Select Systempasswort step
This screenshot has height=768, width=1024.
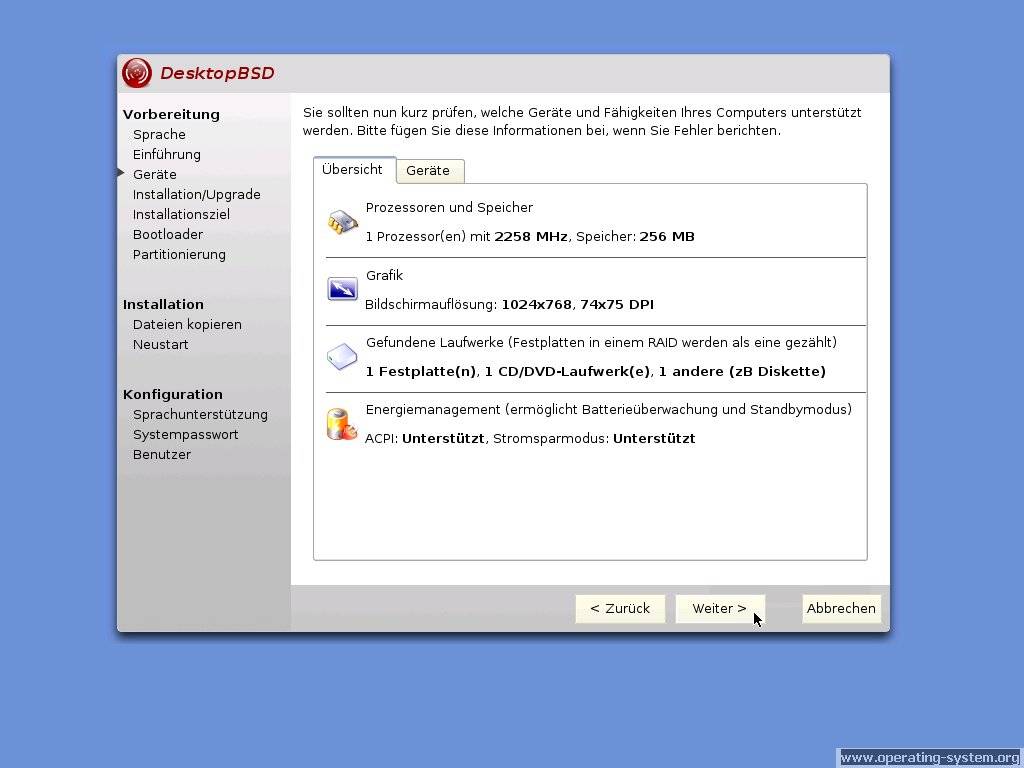(185, 435)
